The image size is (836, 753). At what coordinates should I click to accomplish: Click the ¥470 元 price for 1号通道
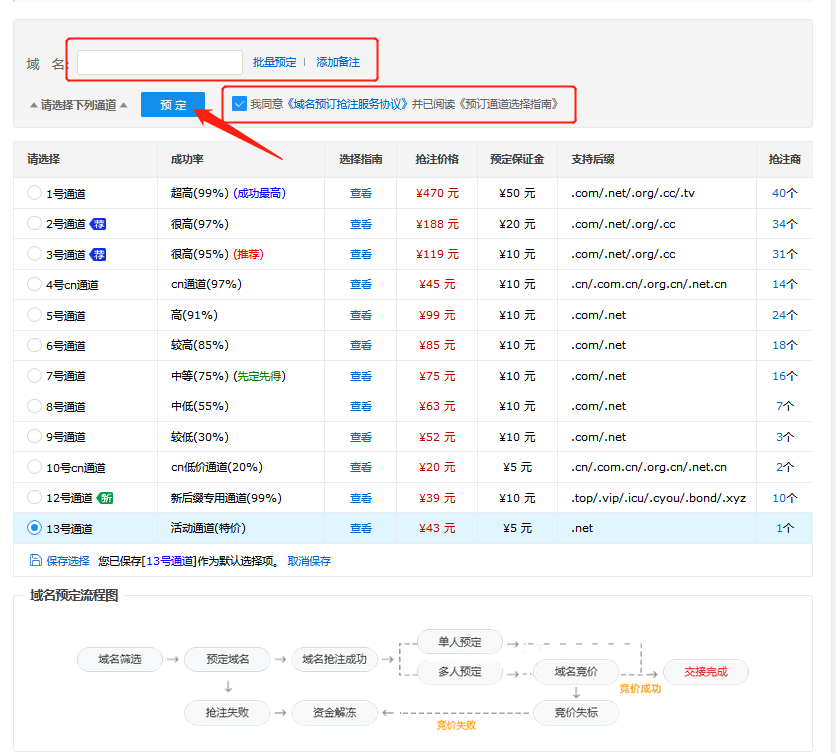pyautogui.click(x=437, y=193)
